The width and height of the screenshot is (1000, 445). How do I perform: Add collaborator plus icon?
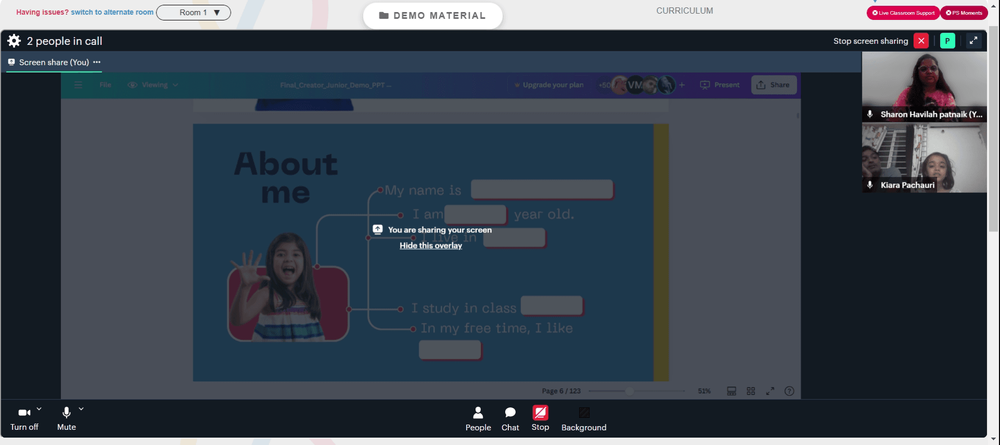click(682, 85)
